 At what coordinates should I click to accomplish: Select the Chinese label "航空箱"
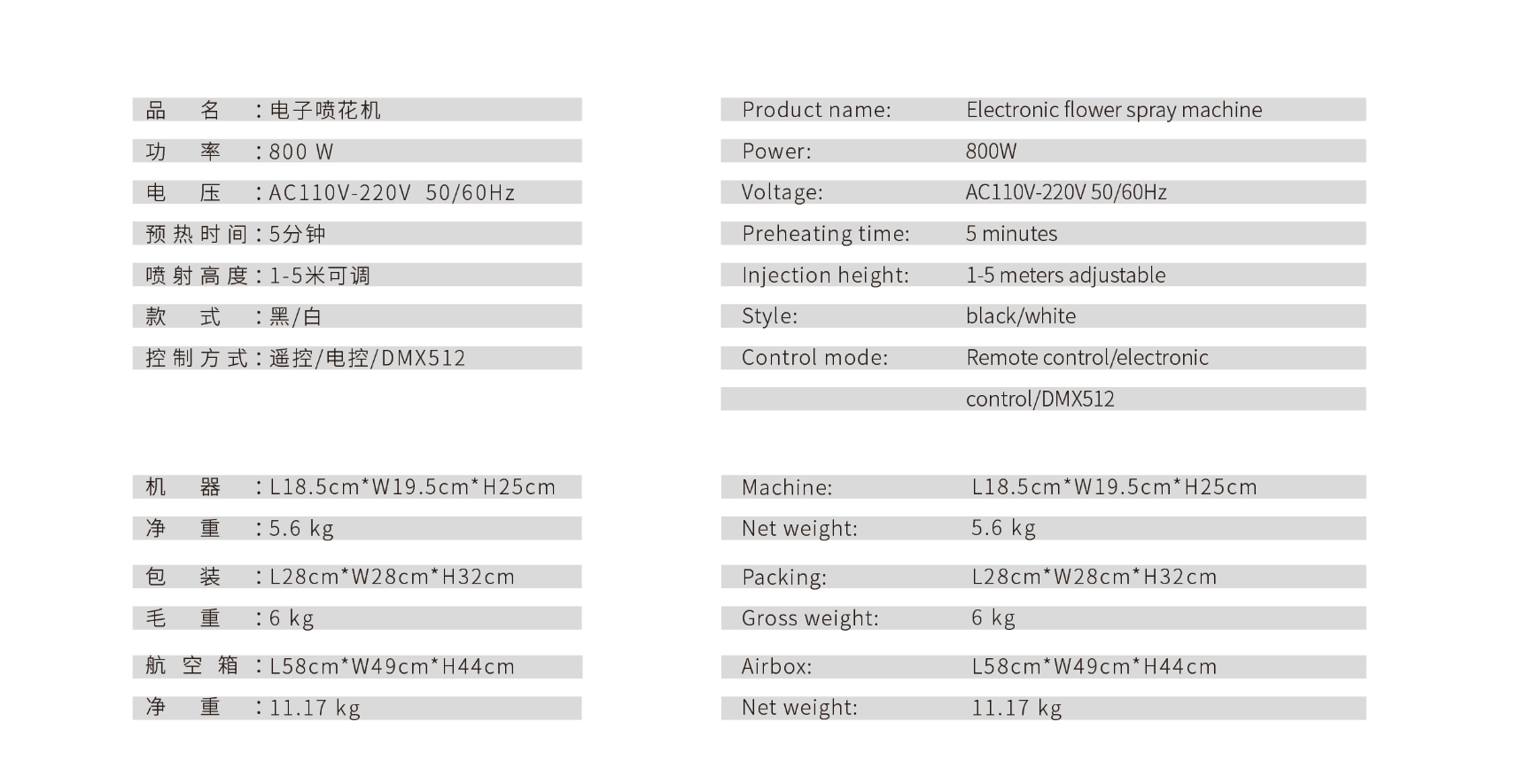pyautogui.click(x=191, y=666)
